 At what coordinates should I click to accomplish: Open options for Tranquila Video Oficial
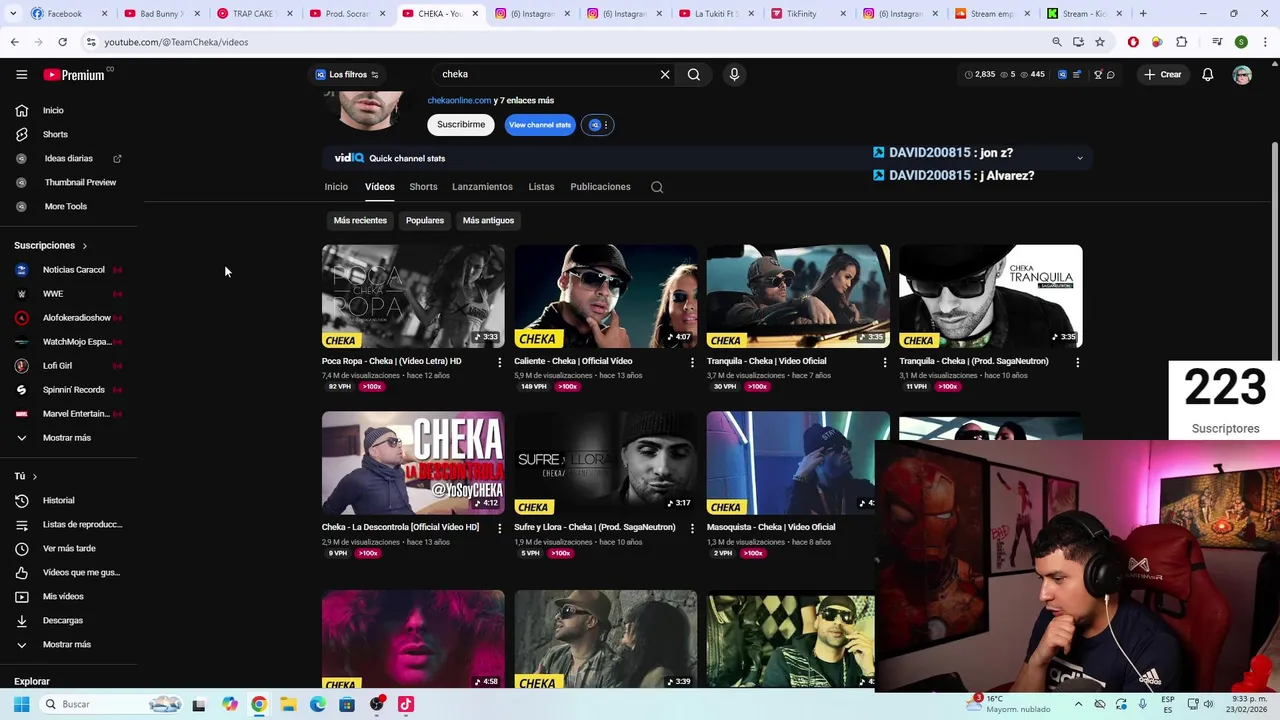click(x=884, y=362)
